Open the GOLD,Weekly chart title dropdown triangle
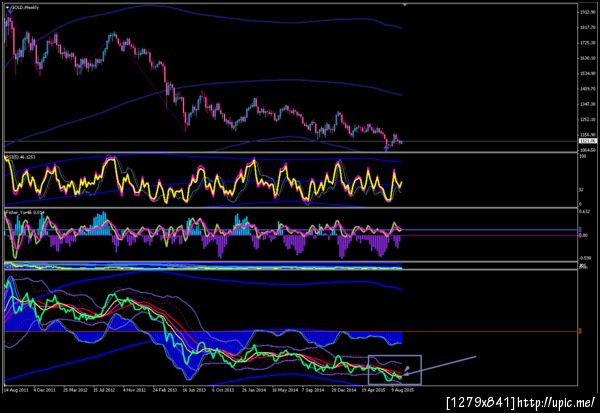Image resolution: width=600 pixels, height=413 pixels. click(x=8, y=7)
